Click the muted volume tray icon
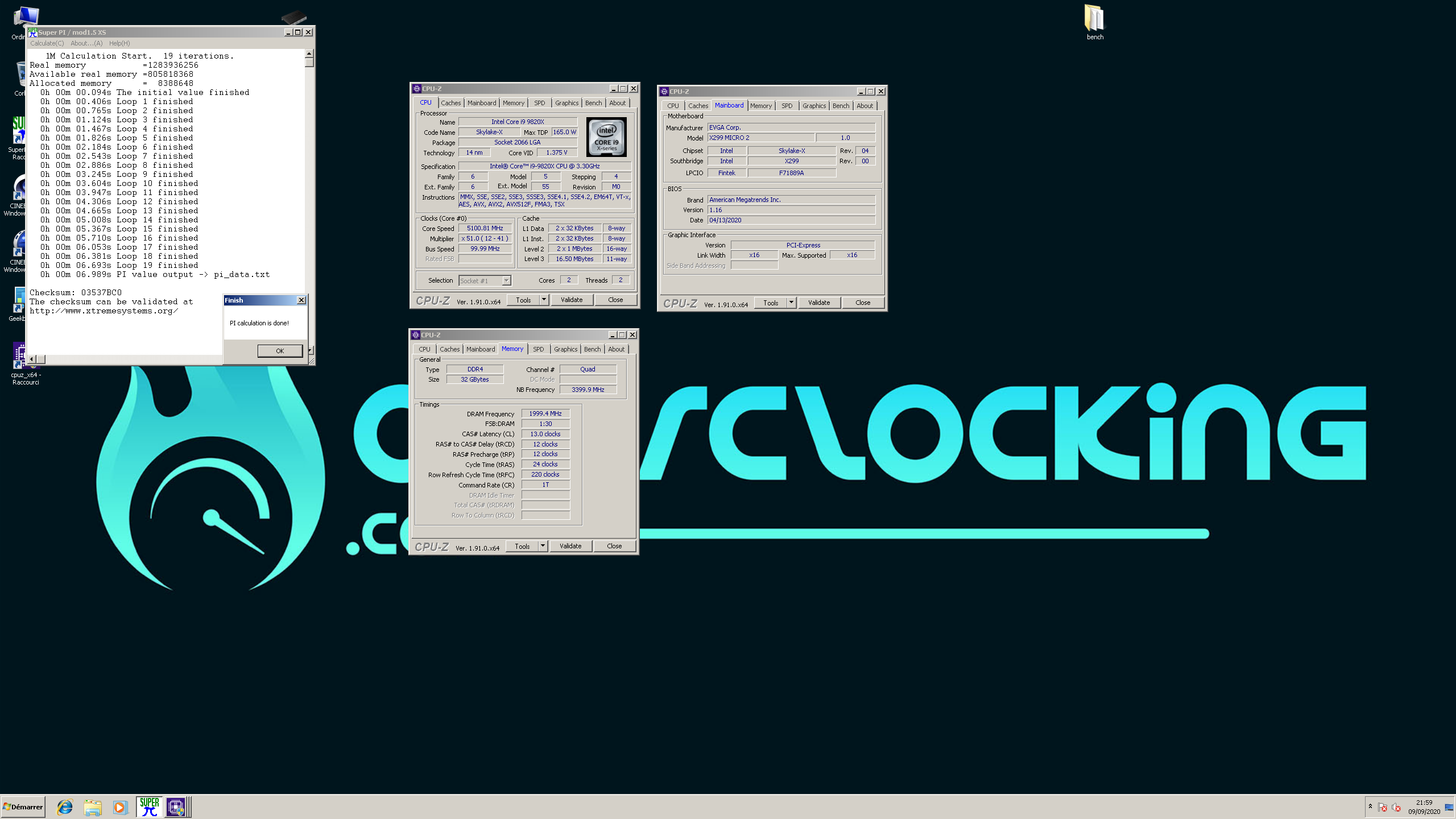 1396,807
